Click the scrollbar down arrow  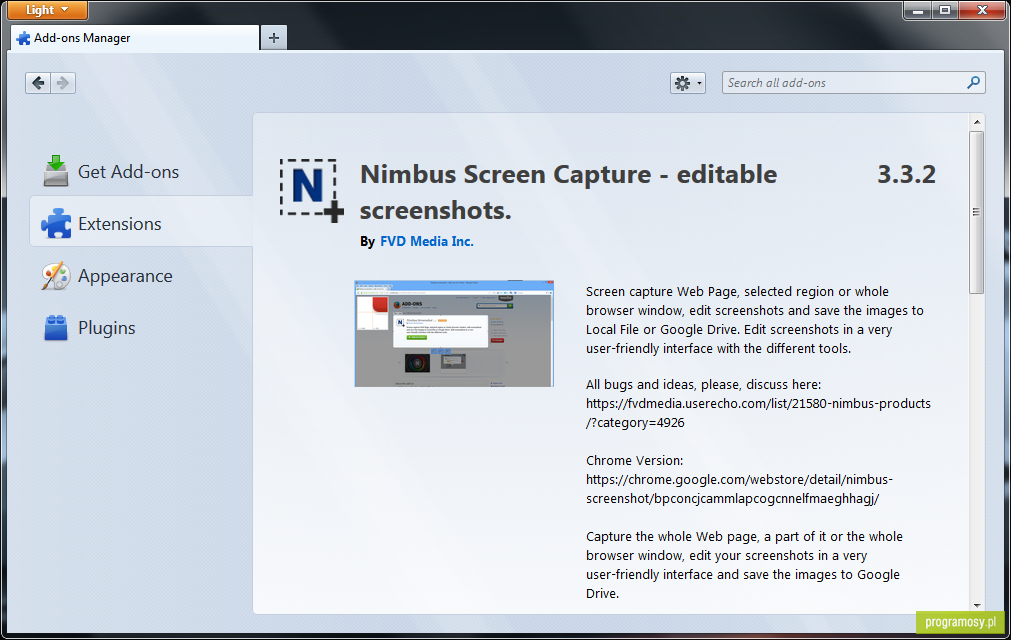pyautogui.click(x=977, y=606)
